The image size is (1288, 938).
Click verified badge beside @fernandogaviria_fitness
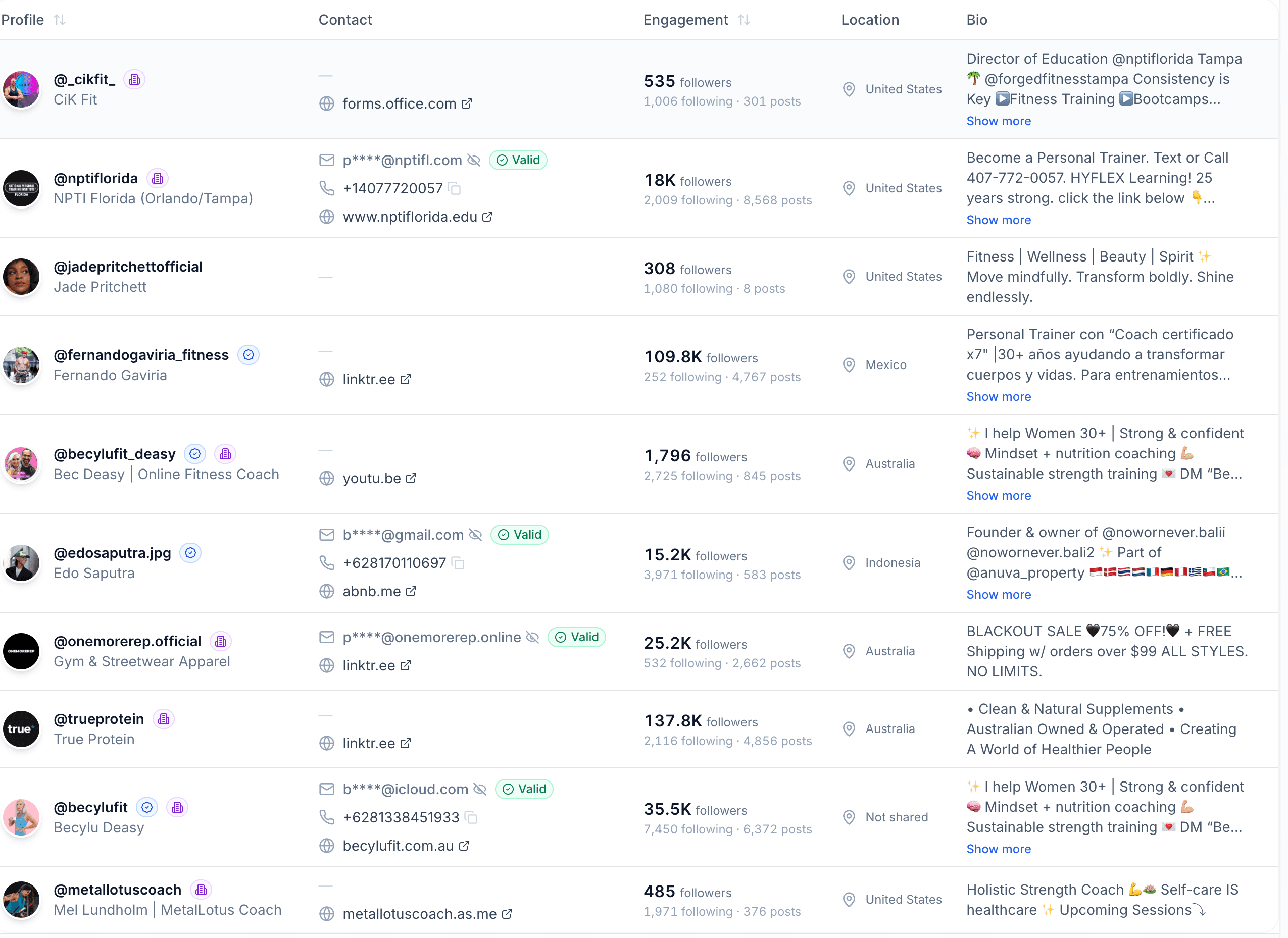(x=249, y=355)
